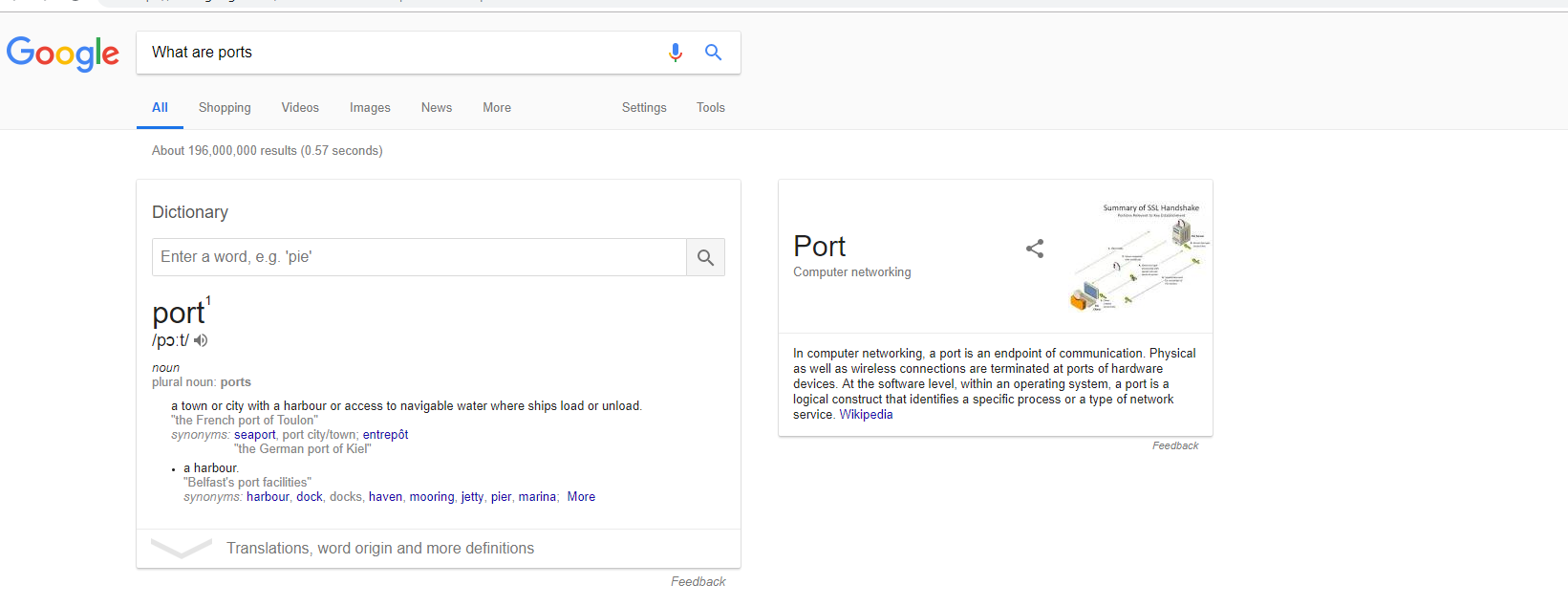Screen dimensions: 1568x607
Task: Open the Tools search options
Action: tap(711, 108)
